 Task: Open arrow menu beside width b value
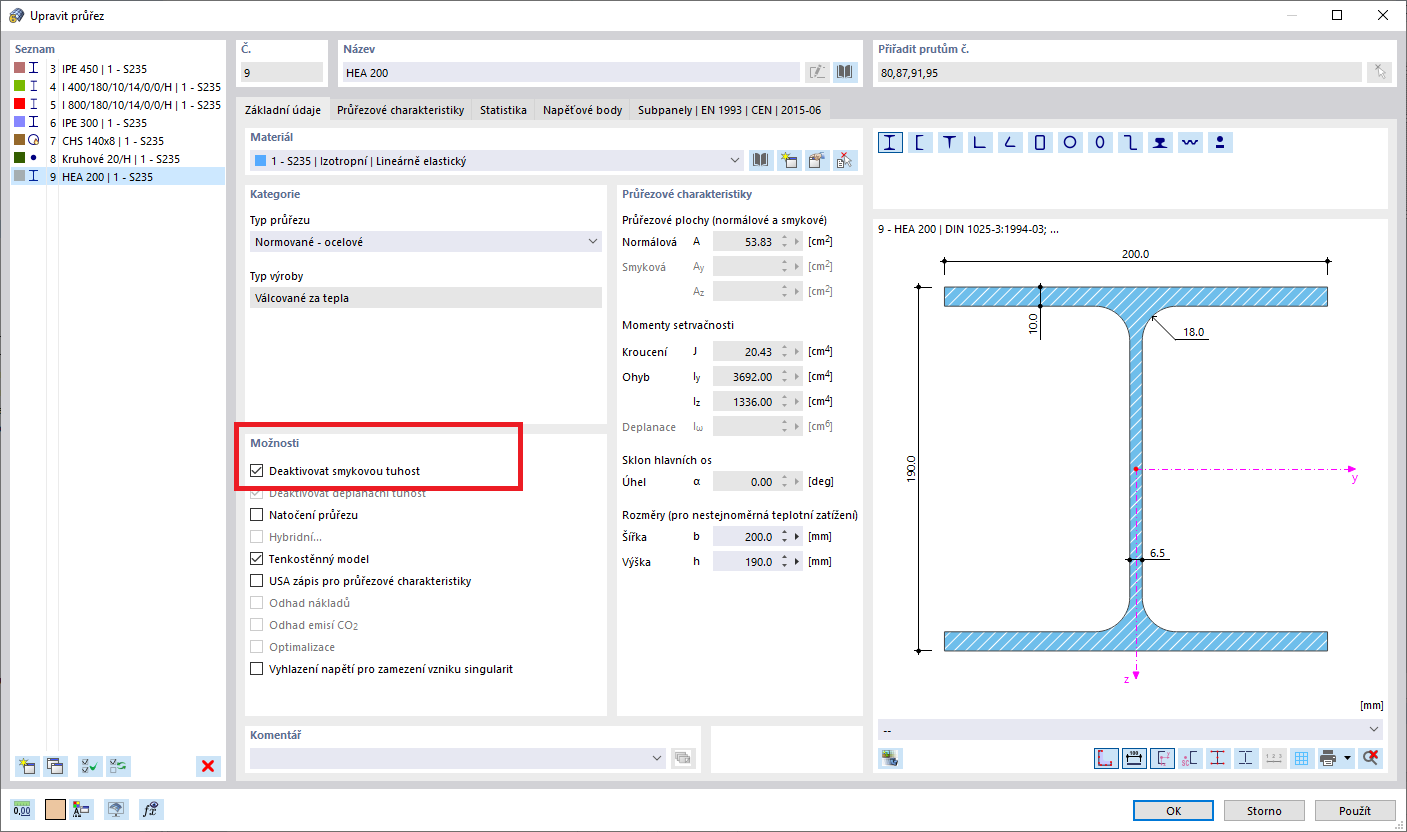point(797,537)
